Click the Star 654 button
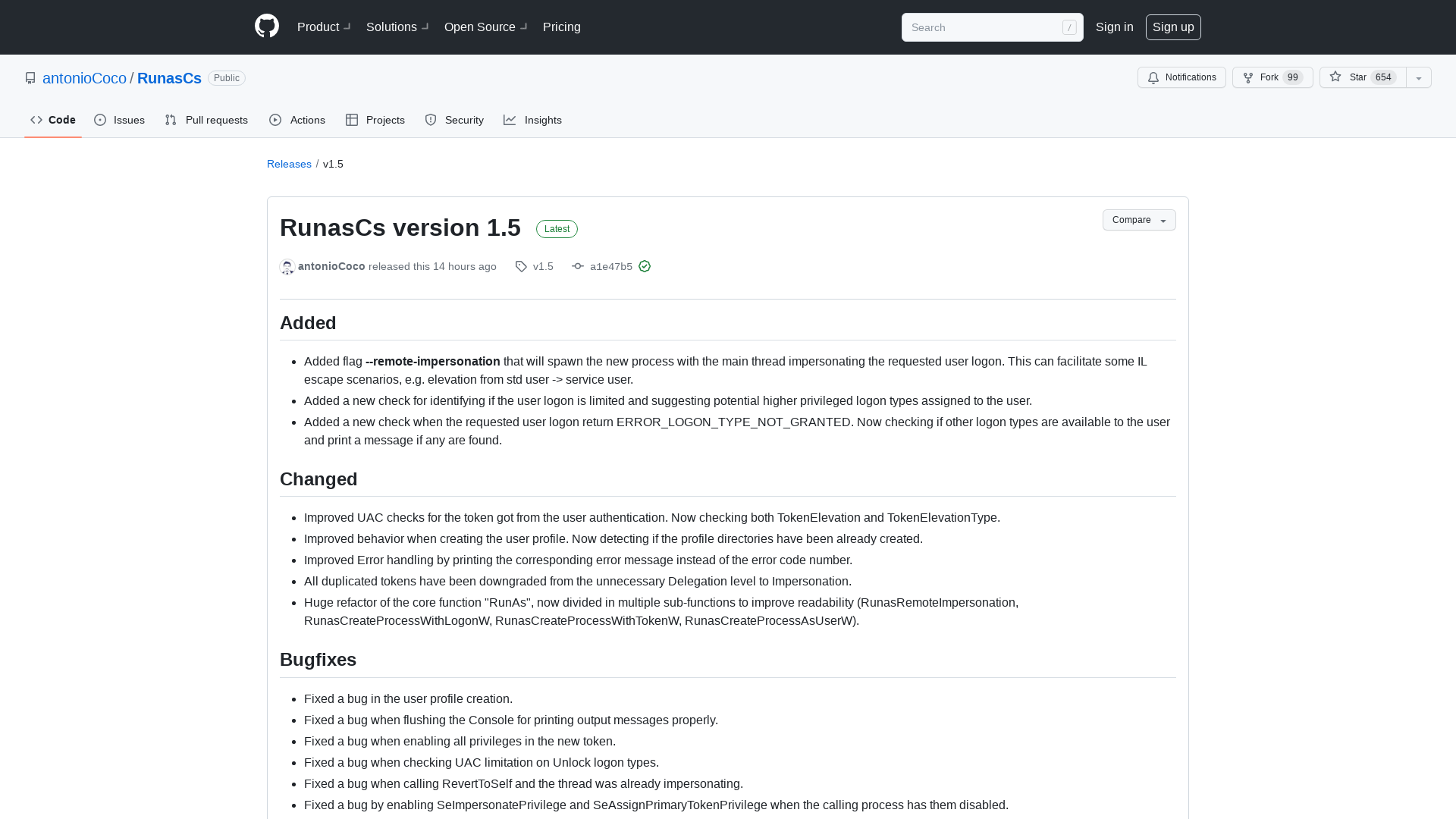The image size is (1456, 819). point(1363,77)
